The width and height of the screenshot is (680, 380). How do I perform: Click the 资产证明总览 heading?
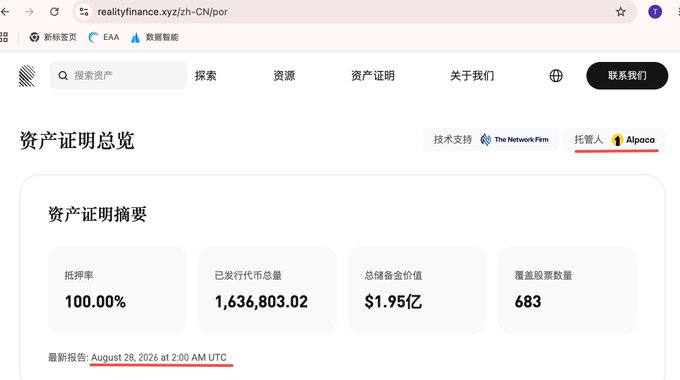[x=77, y=141]
